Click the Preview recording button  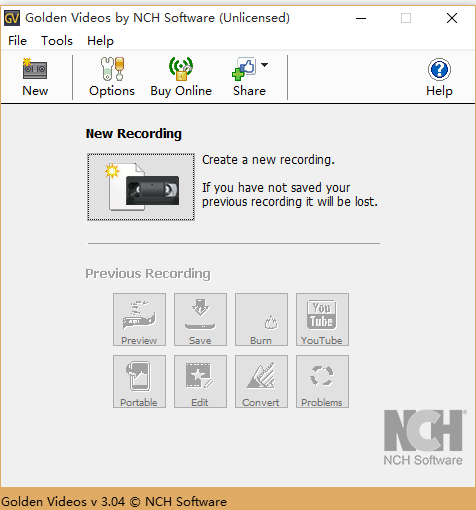coord(139,320)
